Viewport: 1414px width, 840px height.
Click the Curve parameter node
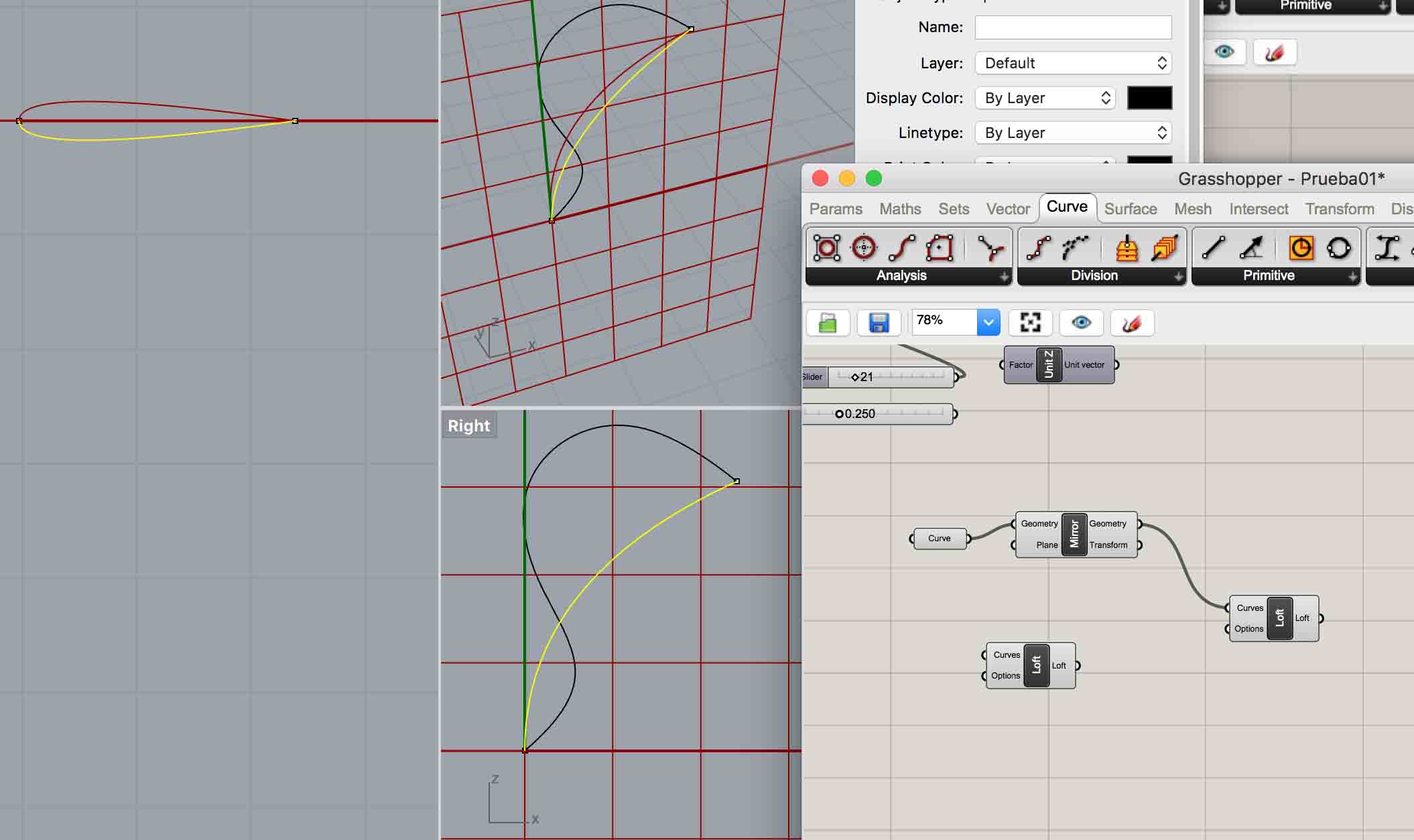(x=940, y=539)
